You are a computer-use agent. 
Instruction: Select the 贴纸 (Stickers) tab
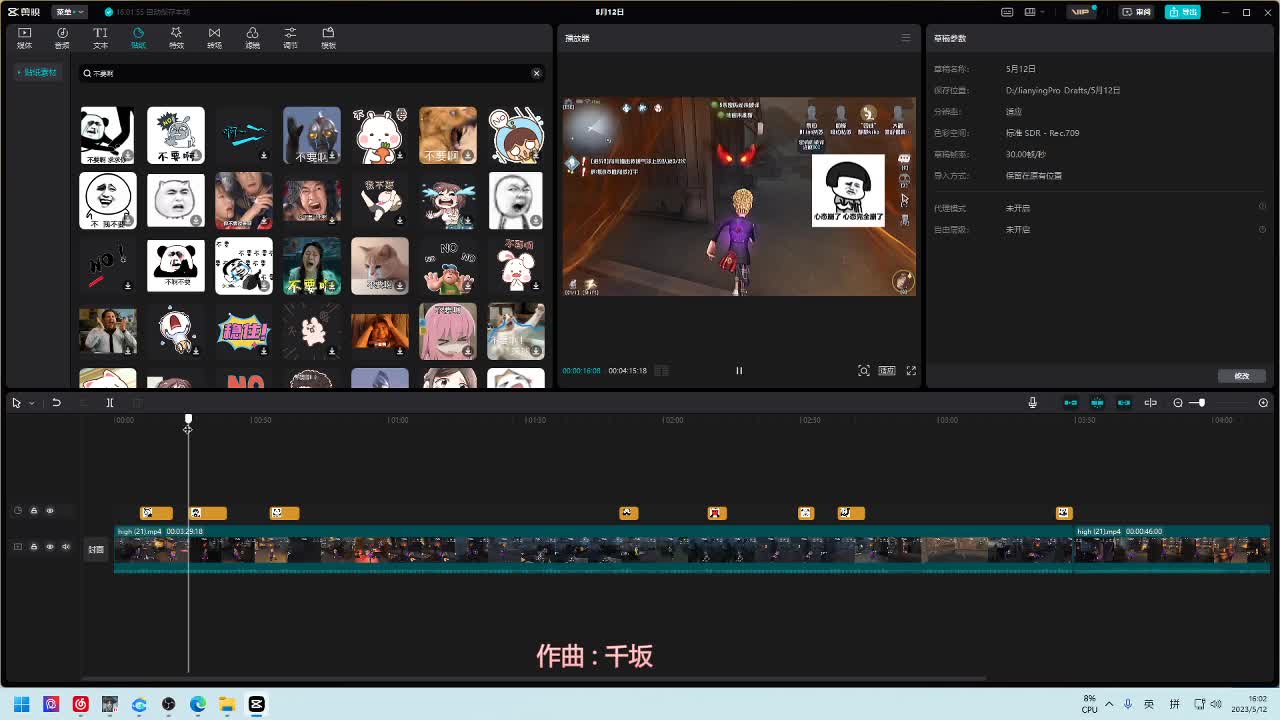[x=138, y=38]
